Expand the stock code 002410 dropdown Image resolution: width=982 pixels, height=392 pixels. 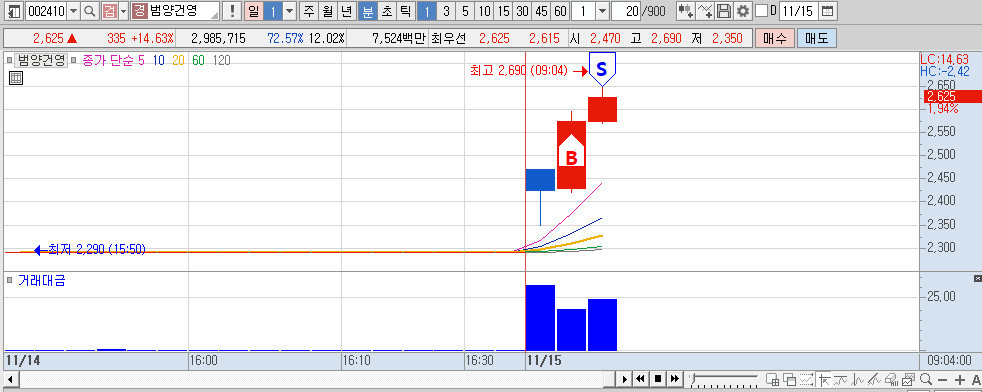tap(74, 11)
